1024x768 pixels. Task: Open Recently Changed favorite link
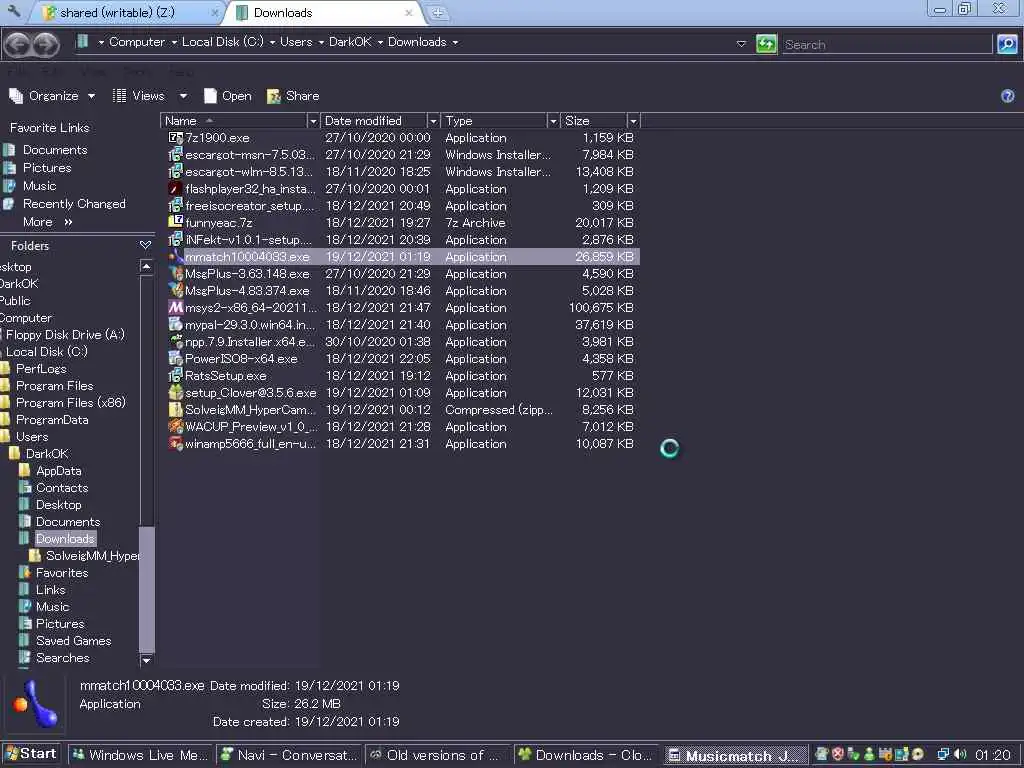[74, 204]
